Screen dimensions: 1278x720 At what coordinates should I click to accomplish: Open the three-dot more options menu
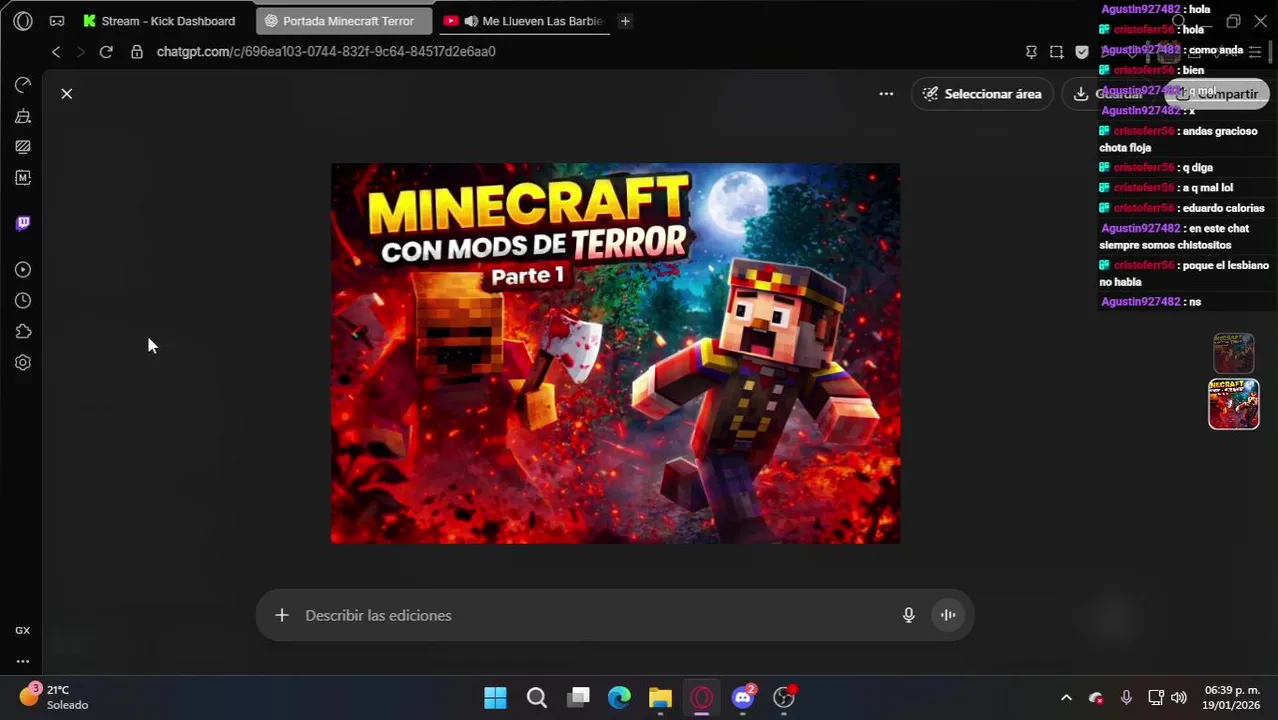coord(886,94)
